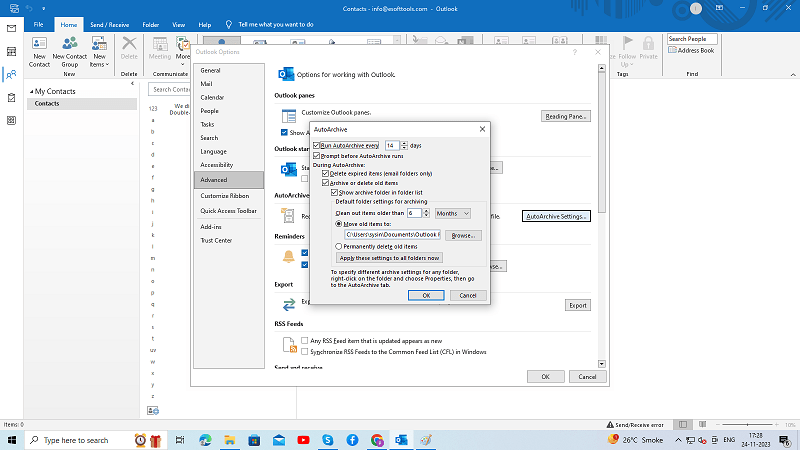
Task: Open Task View on the taskbar
Action: [180, 440]
